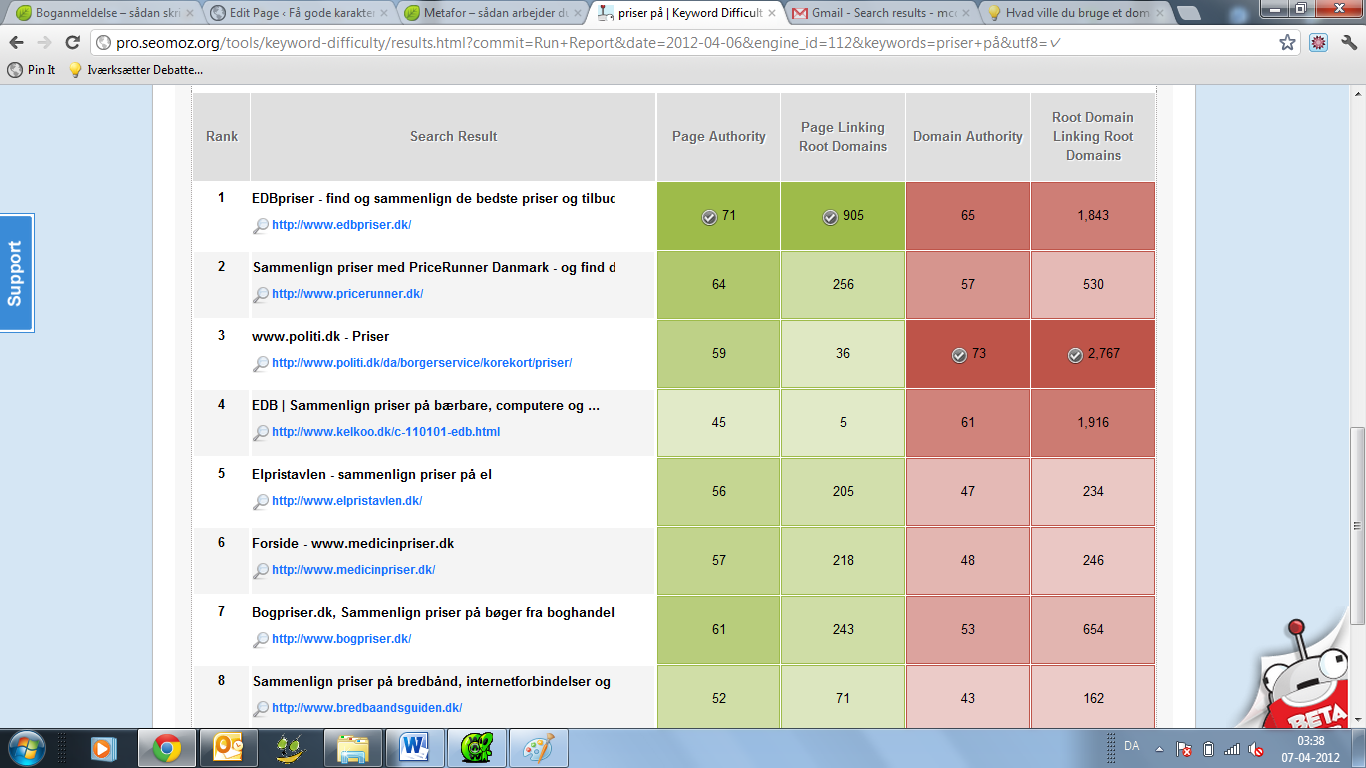Click Elpristavlen result title
The width and height of the screenshot is (1366, 768).
372,475
